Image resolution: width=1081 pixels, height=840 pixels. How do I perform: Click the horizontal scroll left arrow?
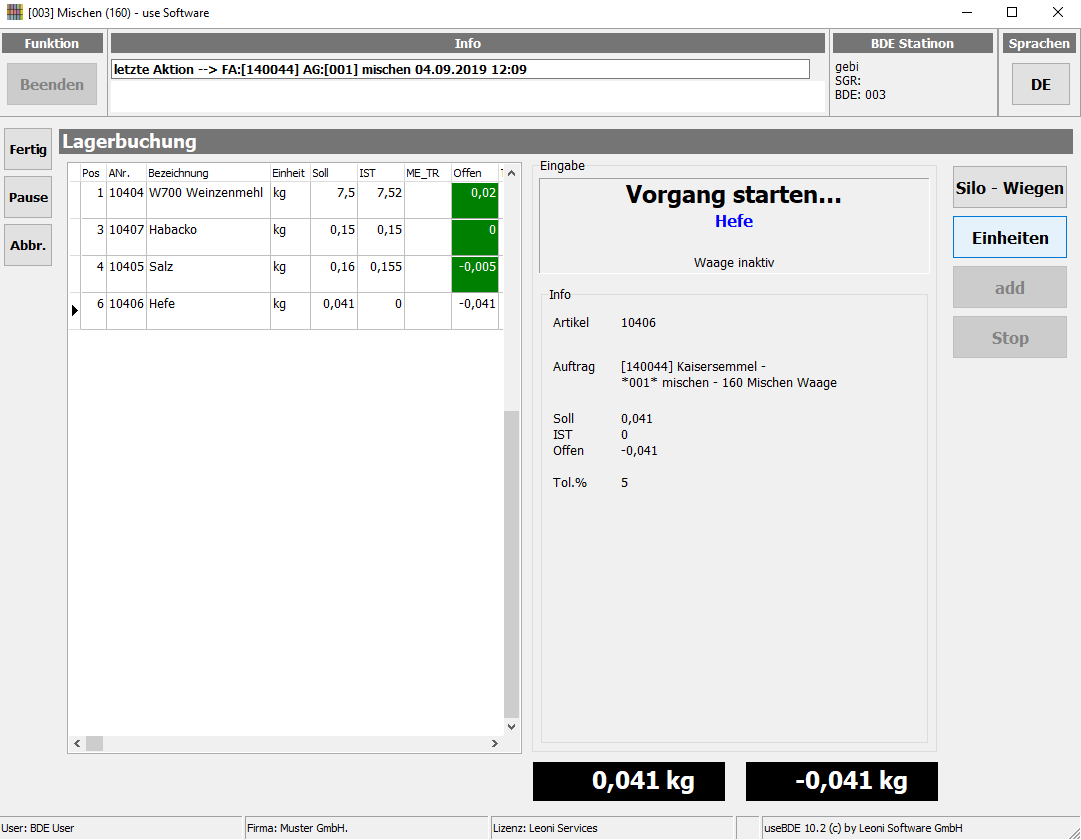click(x=77, y=743)
